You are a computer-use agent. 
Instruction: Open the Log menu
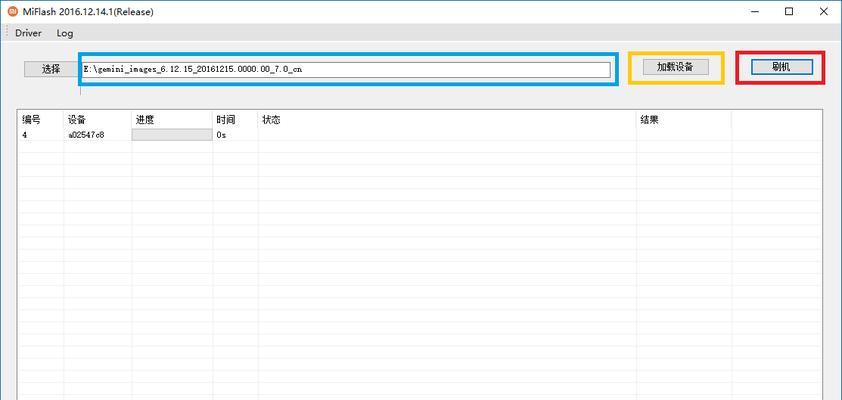65,33
